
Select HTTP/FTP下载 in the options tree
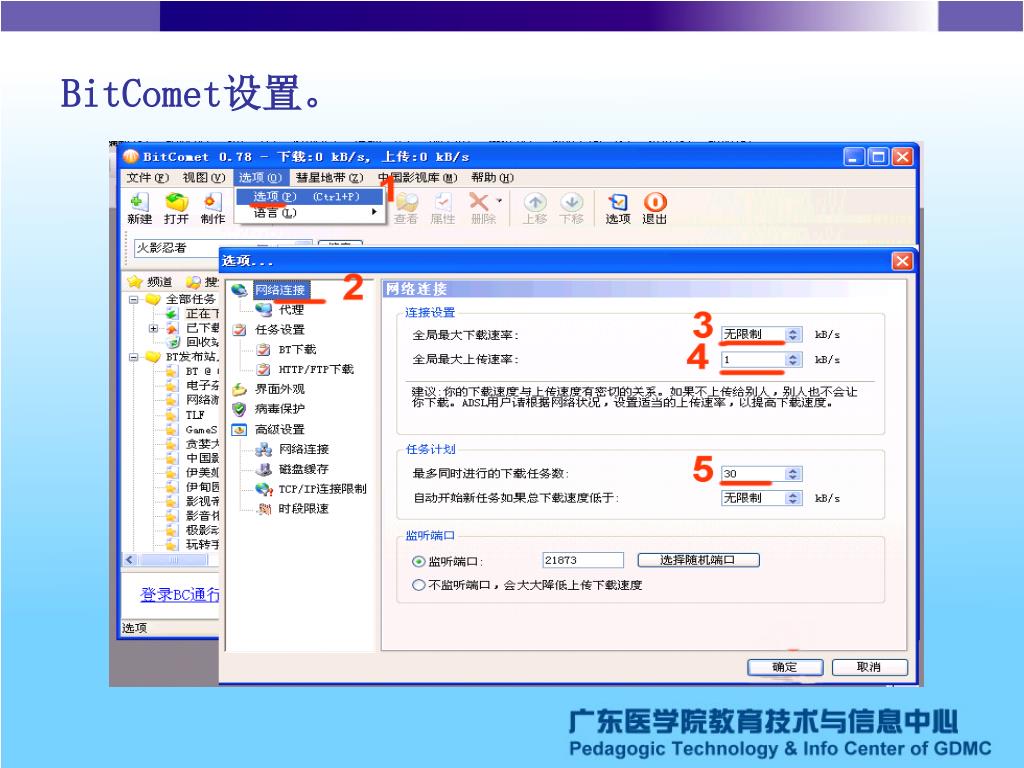click(316, 369)
